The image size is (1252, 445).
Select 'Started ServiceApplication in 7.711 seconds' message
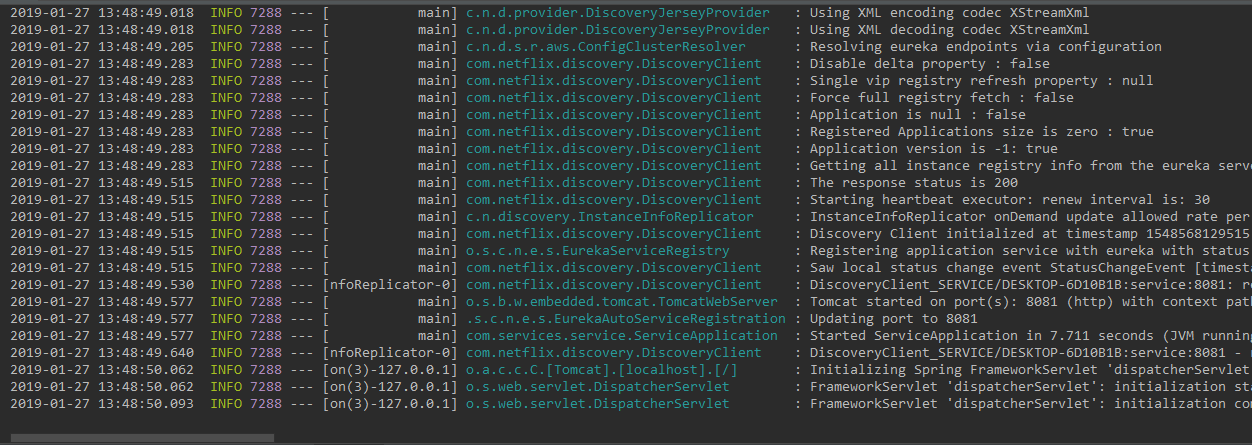tap(1030, 336)
